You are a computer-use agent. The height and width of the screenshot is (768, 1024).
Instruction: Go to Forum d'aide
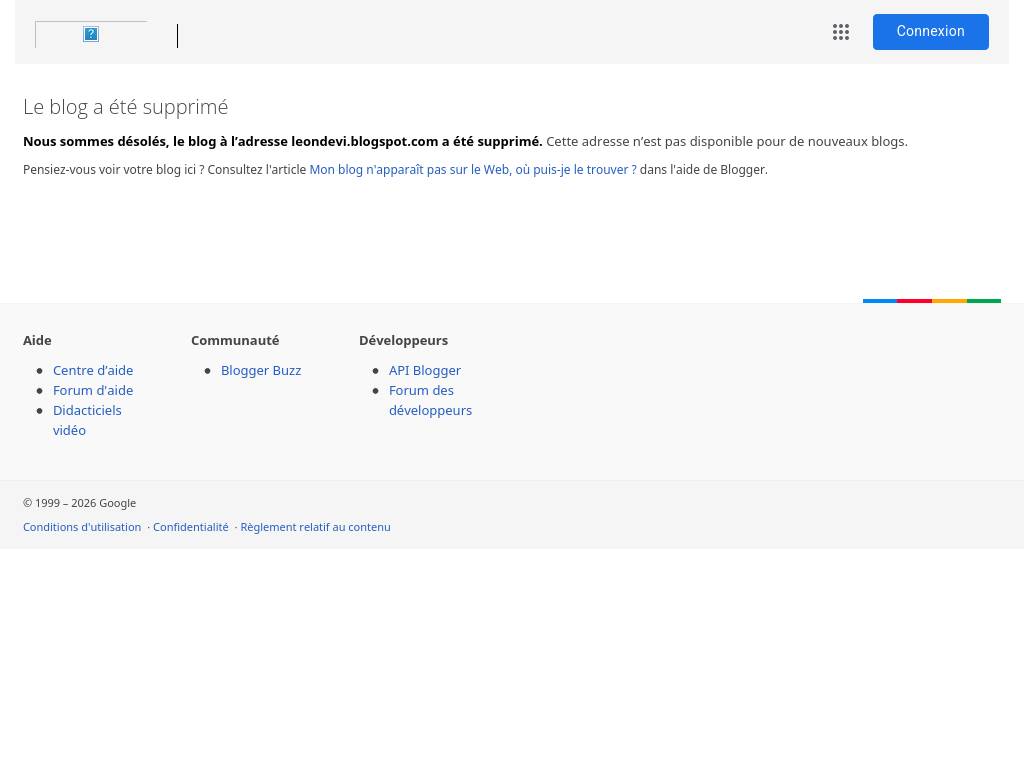[x=93, y=391]
